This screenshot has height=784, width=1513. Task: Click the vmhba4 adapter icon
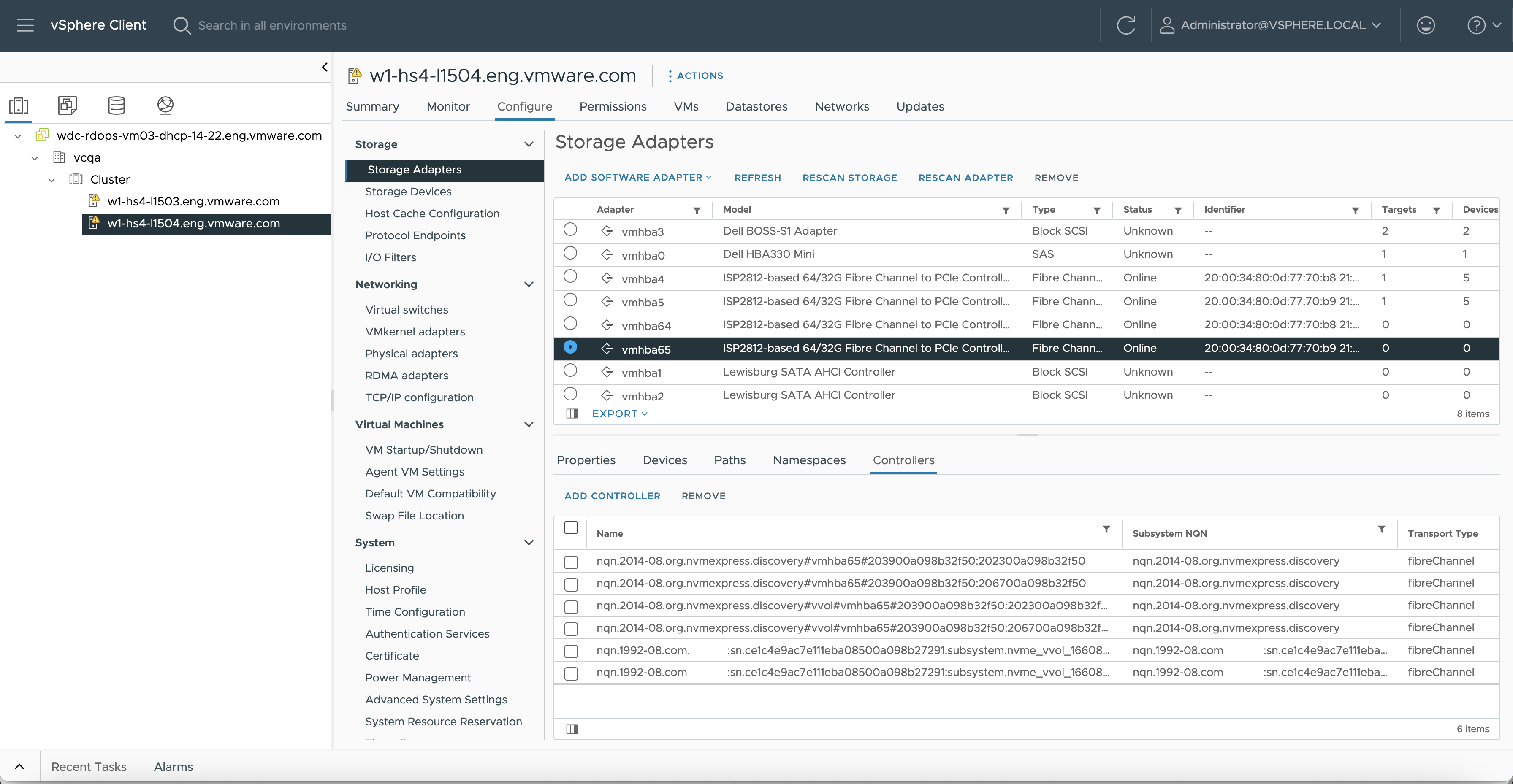click(x=607, y=278)
